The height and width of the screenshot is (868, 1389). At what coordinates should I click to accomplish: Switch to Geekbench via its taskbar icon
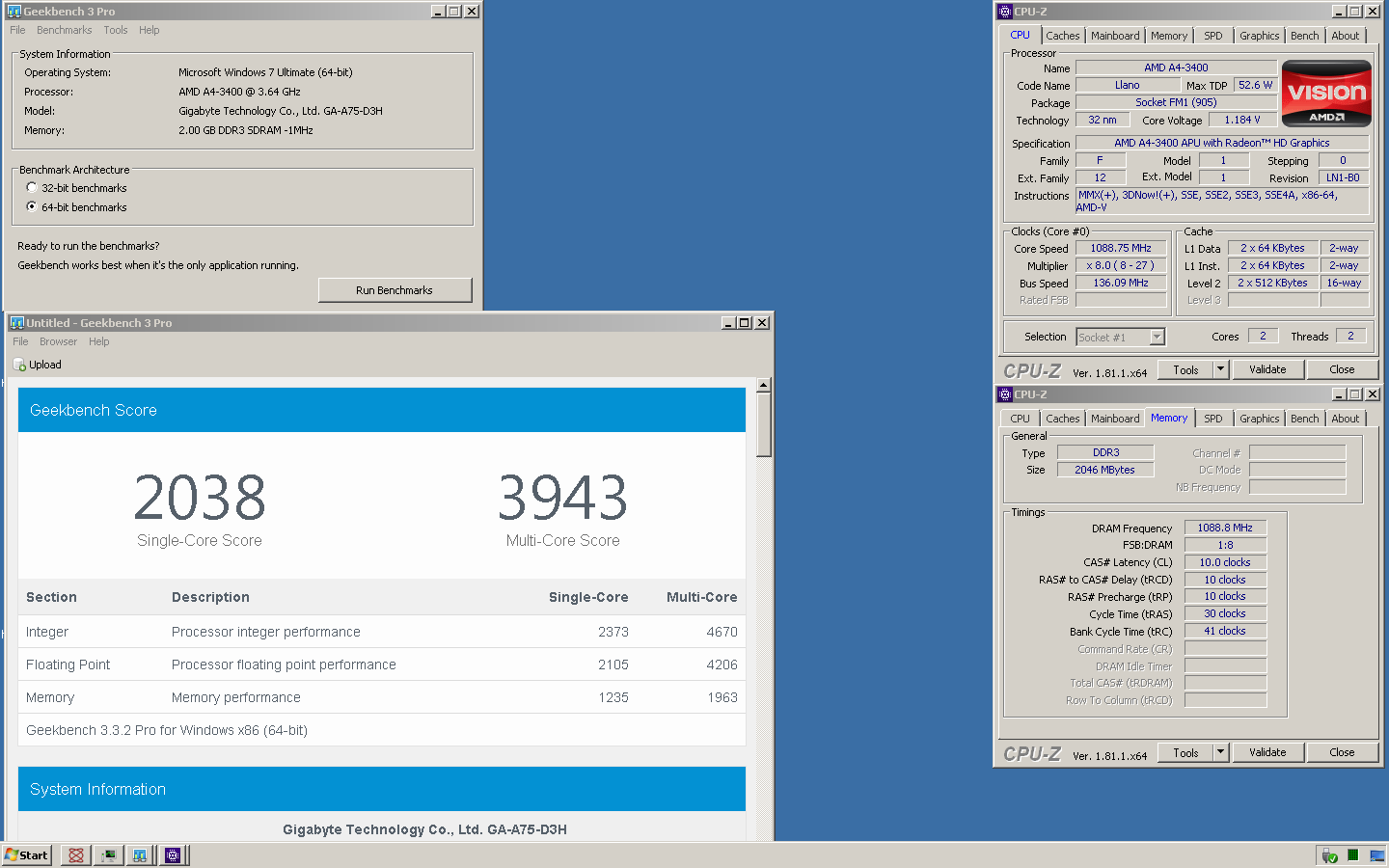(140, 855)
